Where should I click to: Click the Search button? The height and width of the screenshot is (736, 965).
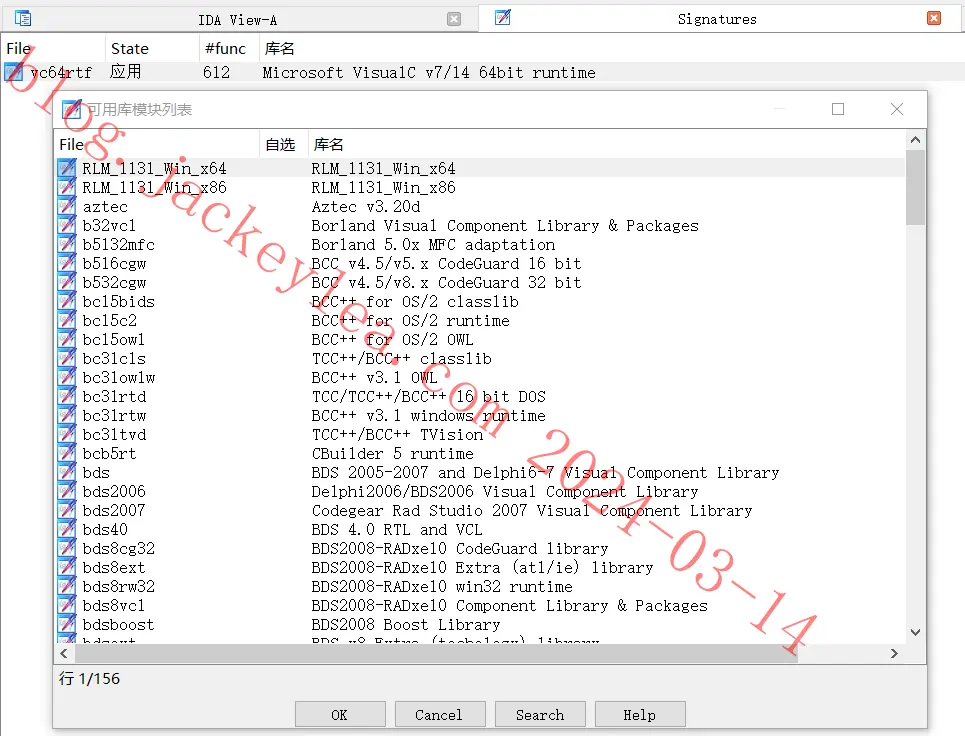(x=540, y=714)
